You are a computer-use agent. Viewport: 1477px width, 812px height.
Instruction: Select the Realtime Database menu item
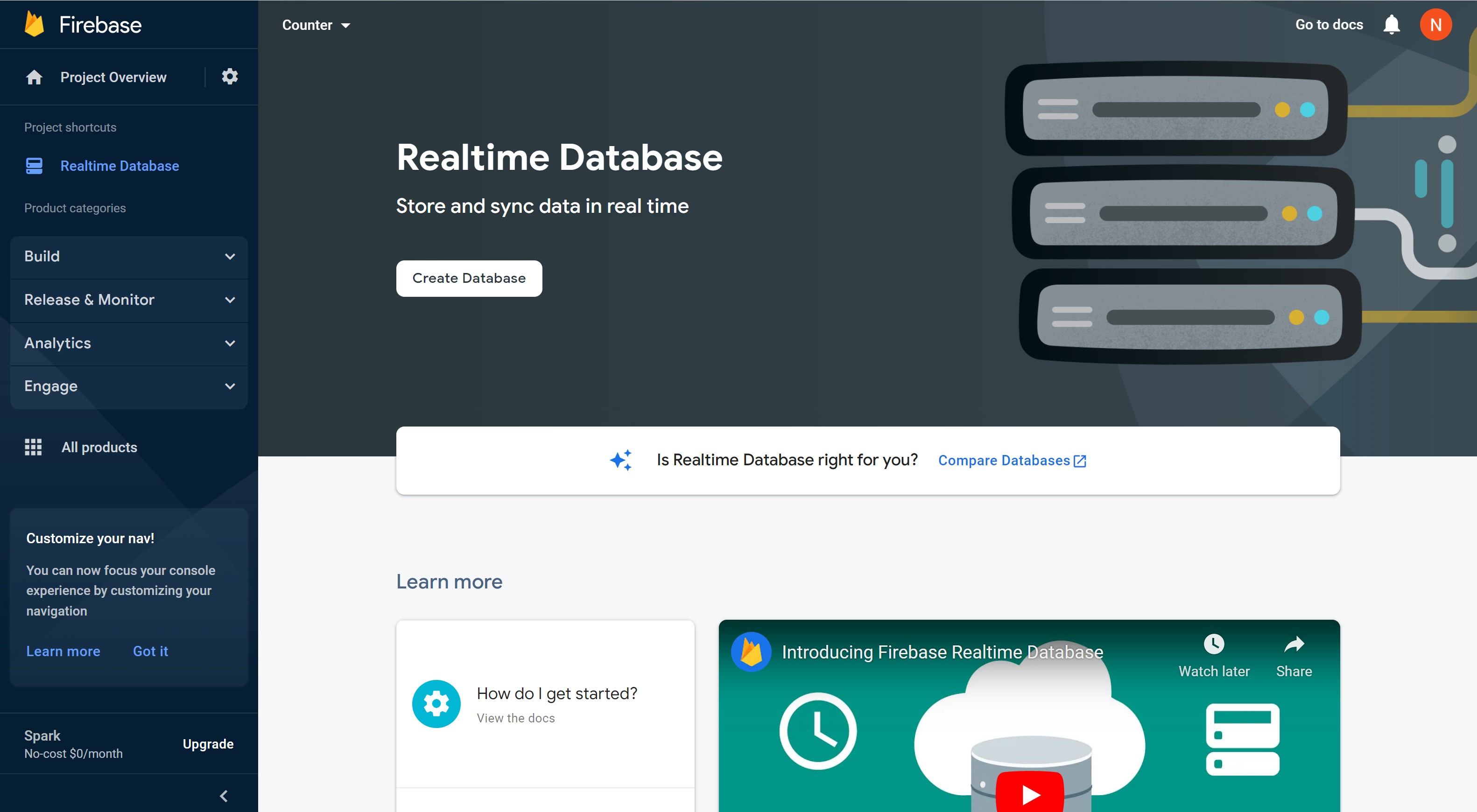pos(119,165)
